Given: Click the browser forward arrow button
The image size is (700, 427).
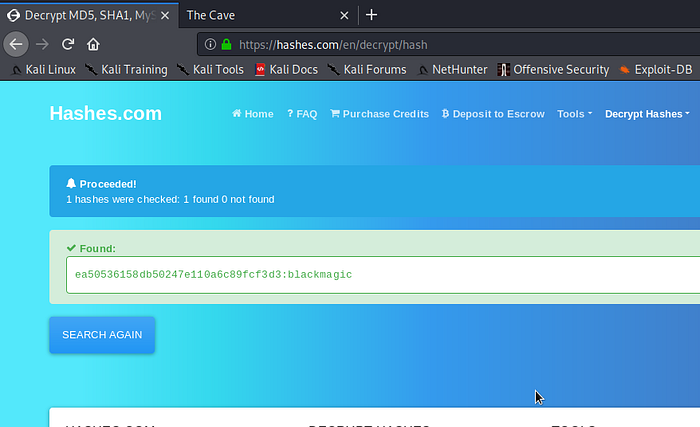Looking at the screenshot, I should click(x=43, y=44).
